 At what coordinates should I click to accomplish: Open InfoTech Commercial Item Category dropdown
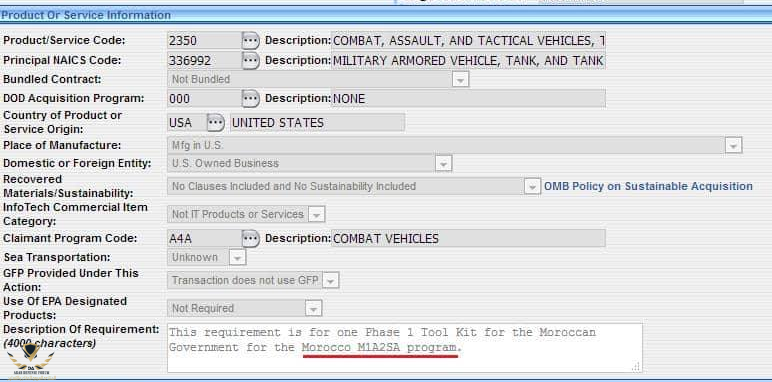coord(317,215)
